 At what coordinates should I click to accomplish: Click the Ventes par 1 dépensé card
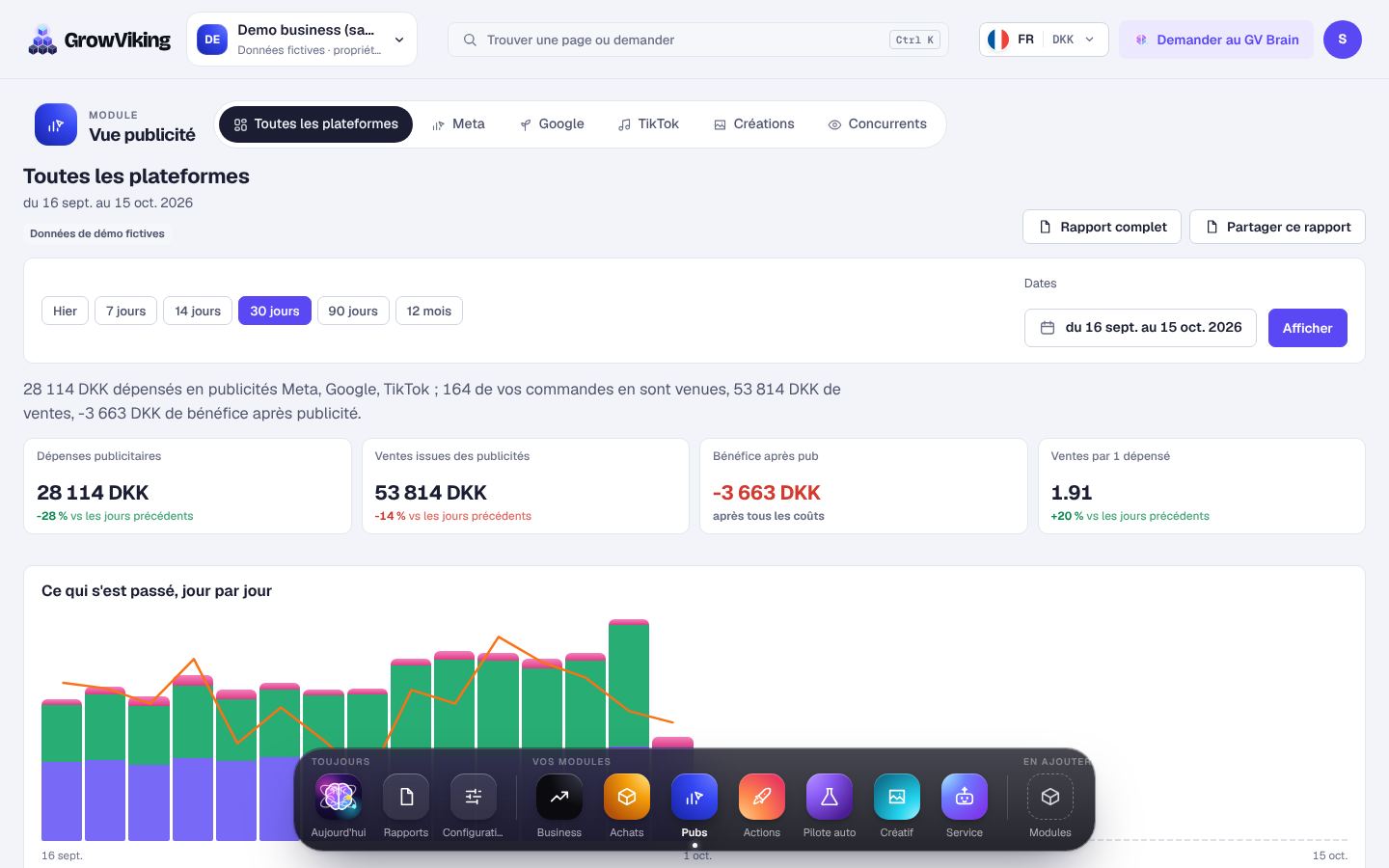[1202, 486]
